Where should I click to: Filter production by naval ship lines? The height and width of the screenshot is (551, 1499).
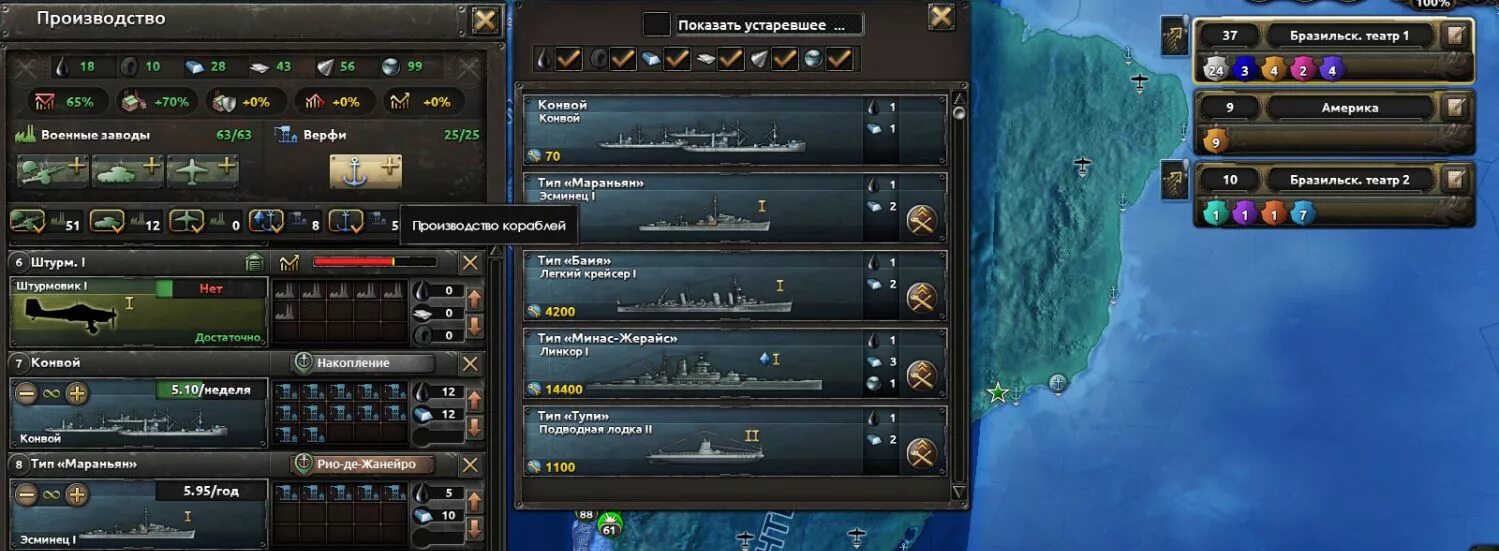point(345,221)
